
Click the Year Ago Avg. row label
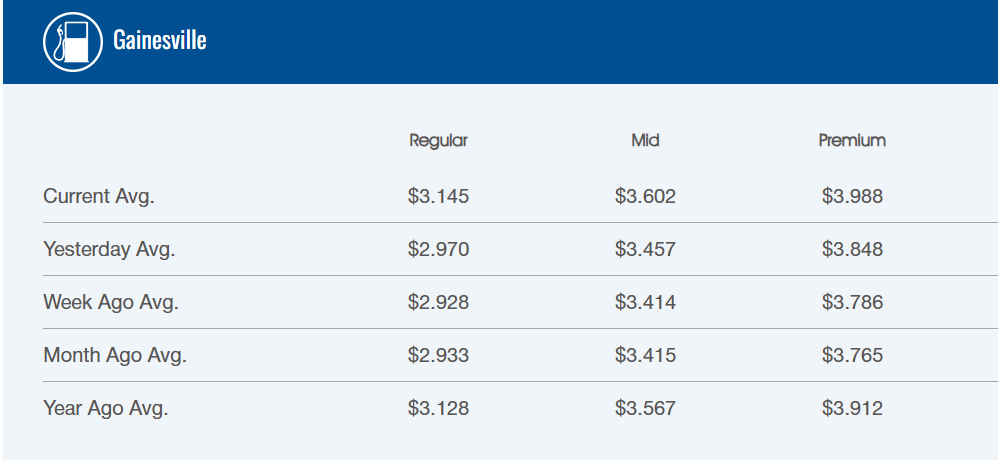(x=106, y=408)
